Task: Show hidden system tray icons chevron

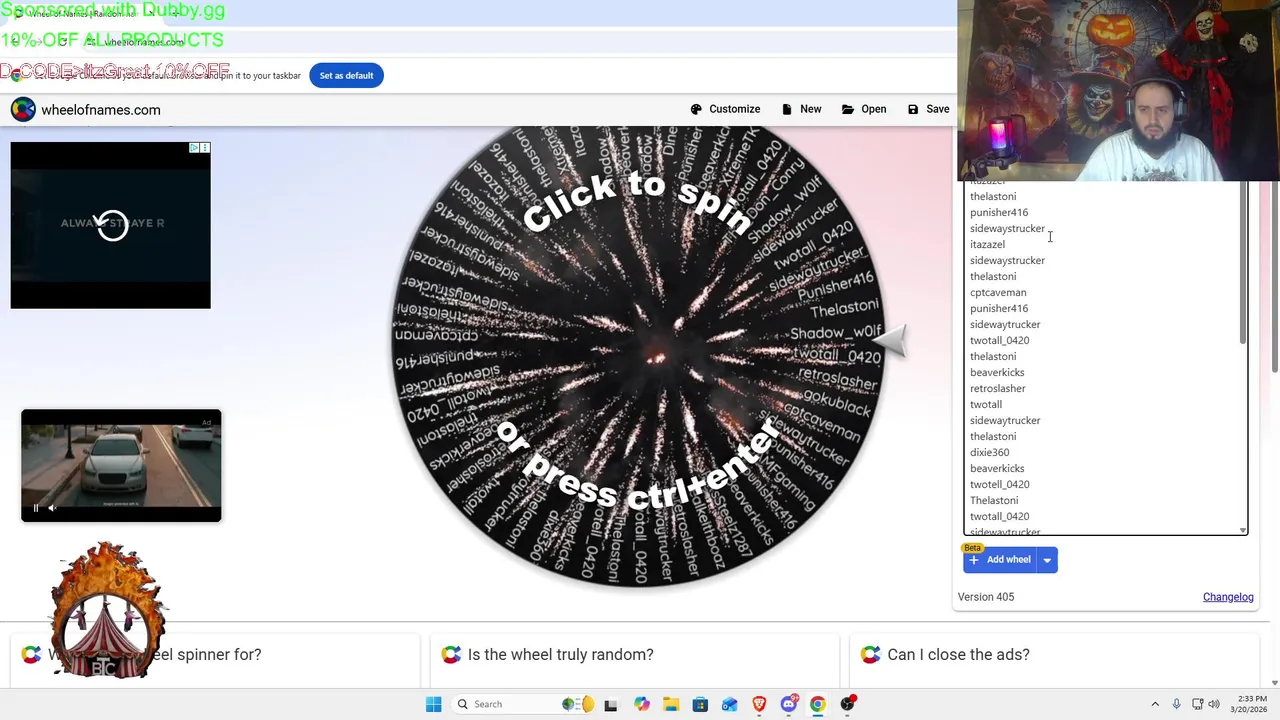Action: 1155,704
